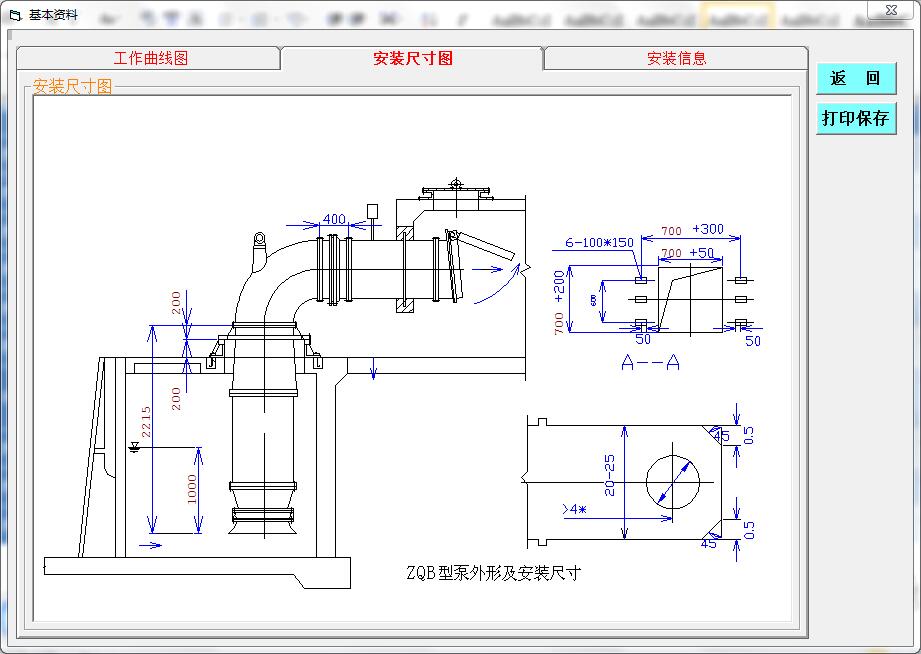921x654 pixels.
Task: Click the 安装尺寸图 group frame label
Action: (x=72, y=86)
